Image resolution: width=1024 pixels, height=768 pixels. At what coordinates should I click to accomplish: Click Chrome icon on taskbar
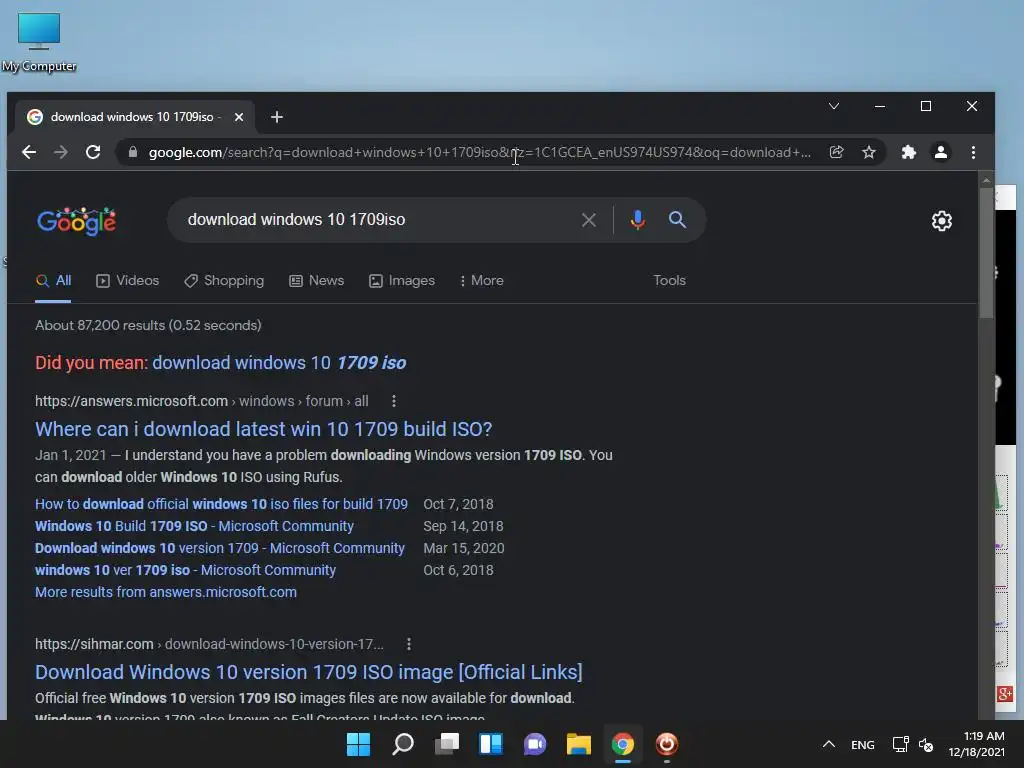623,744
